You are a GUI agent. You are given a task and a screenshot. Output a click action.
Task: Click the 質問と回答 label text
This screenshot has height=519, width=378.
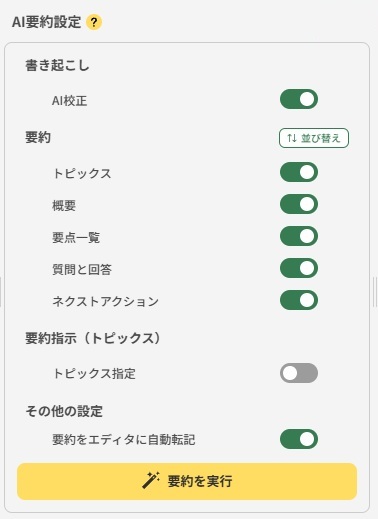pos(82,269)
